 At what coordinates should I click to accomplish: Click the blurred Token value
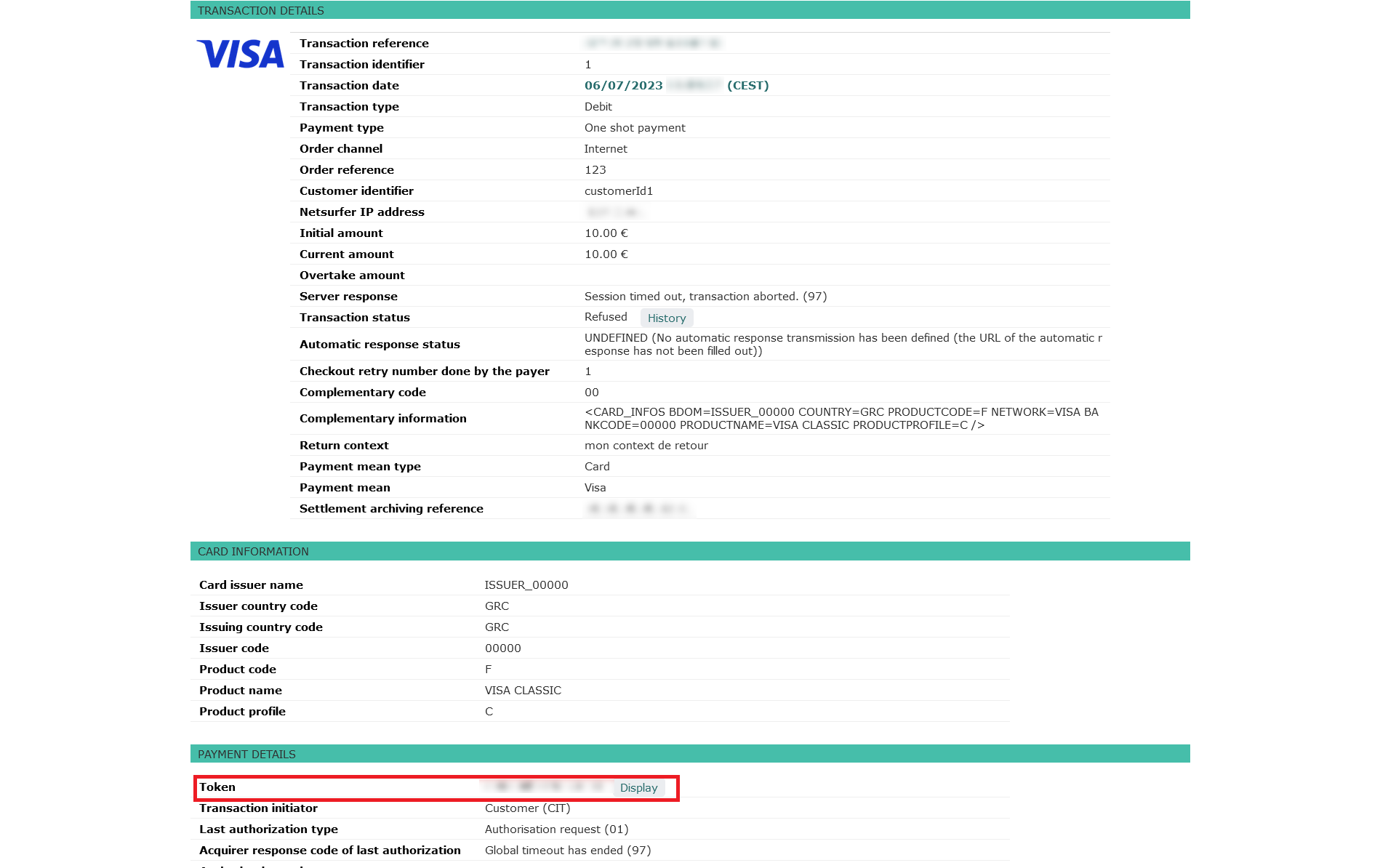[x=544, y=787]
